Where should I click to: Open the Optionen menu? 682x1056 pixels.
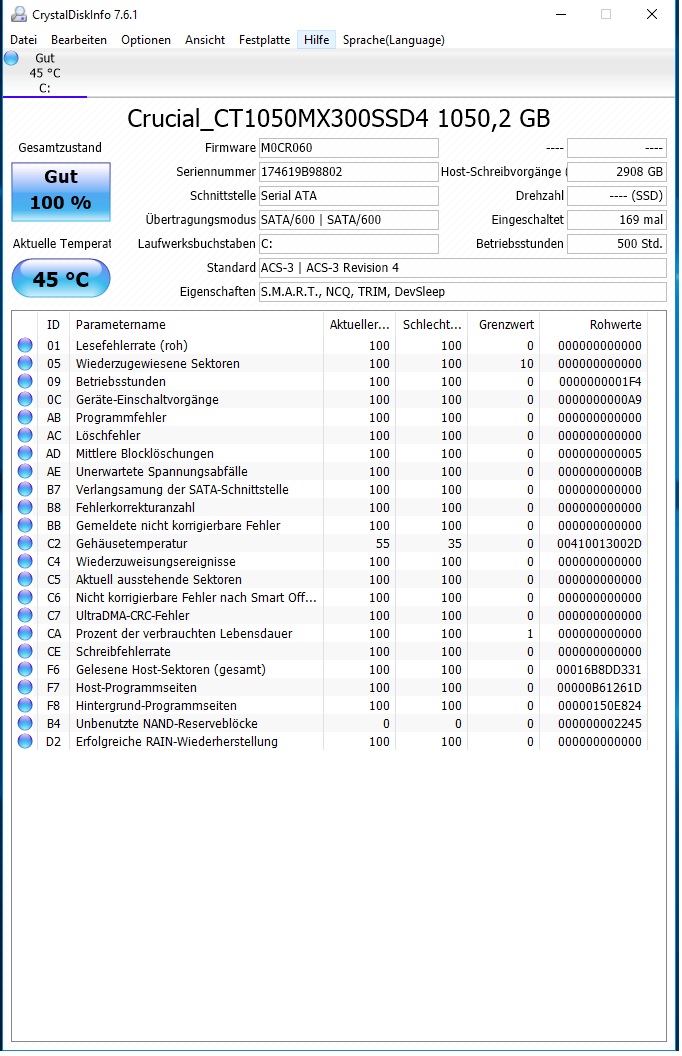(x=146, y=40)
